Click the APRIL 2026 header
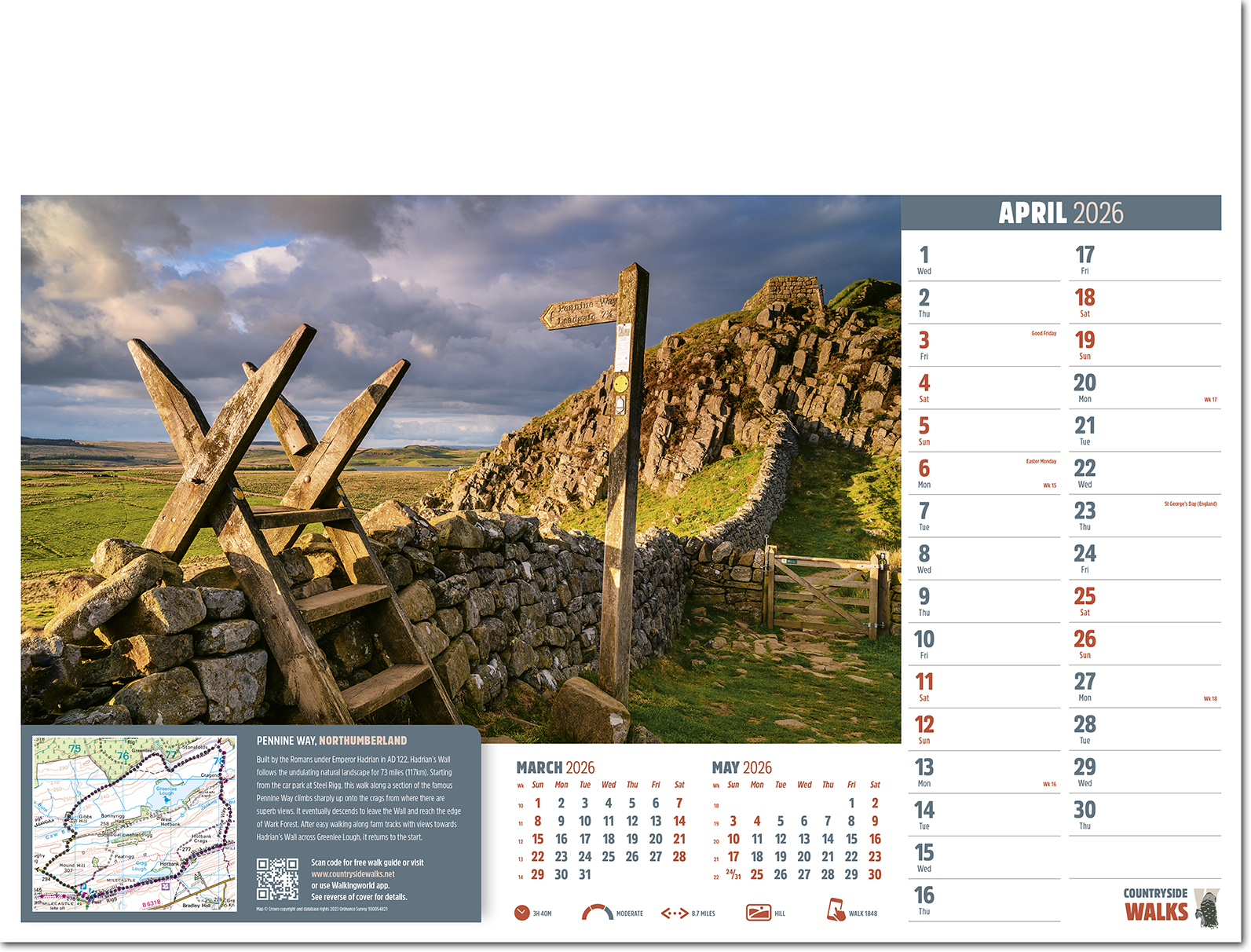1251x952 pixels. 1061,213
